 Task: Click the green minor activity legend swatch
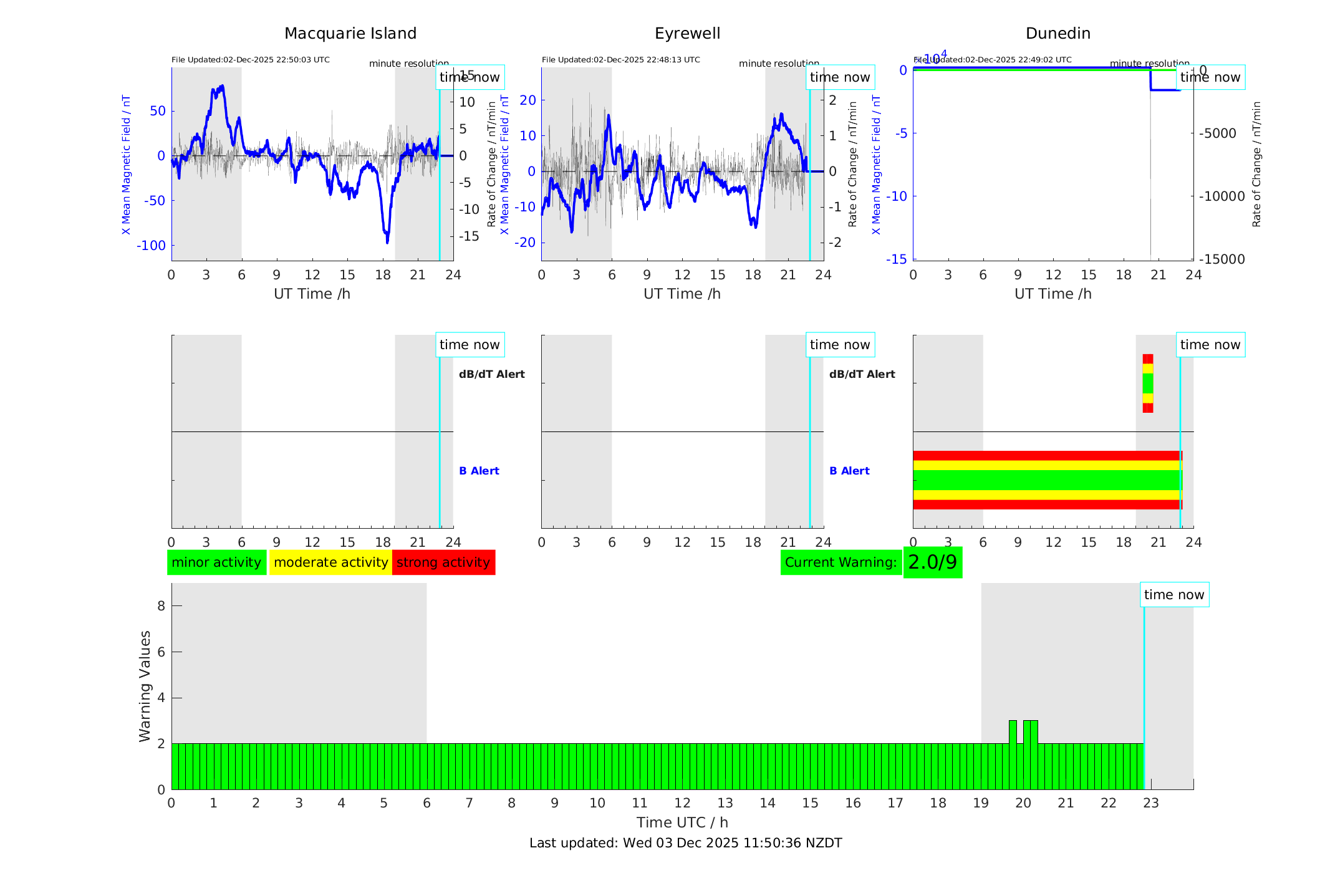[216, 562]
